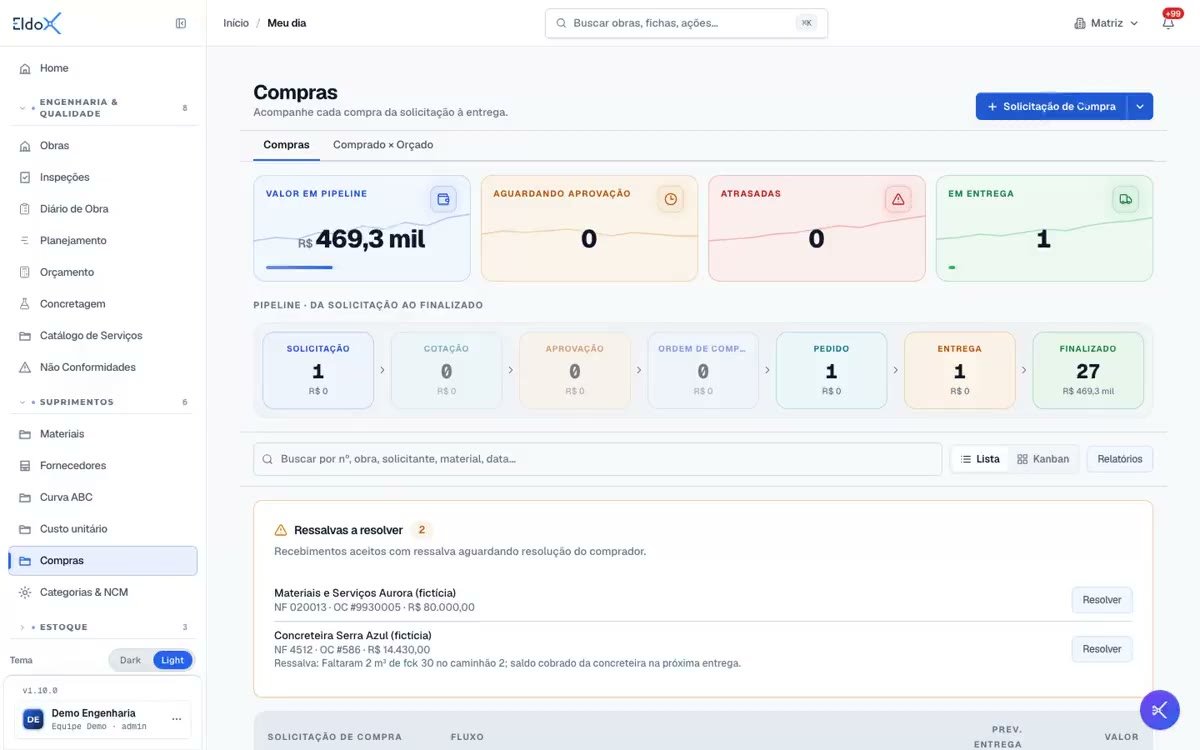Collapse the sidebar panel icon
1200x750 pixels.
tap(181, 23)
